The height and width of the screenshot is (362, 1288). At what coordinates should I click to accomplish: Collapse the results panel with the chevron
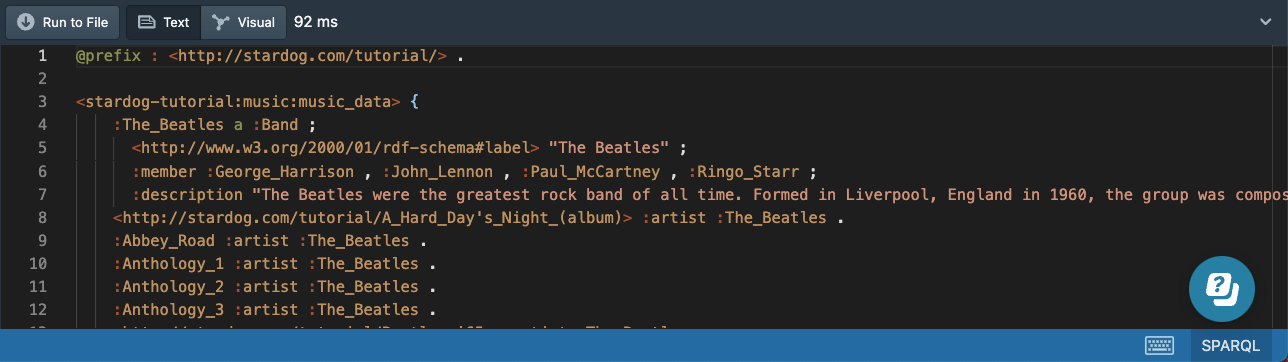tap(1266, 22)
